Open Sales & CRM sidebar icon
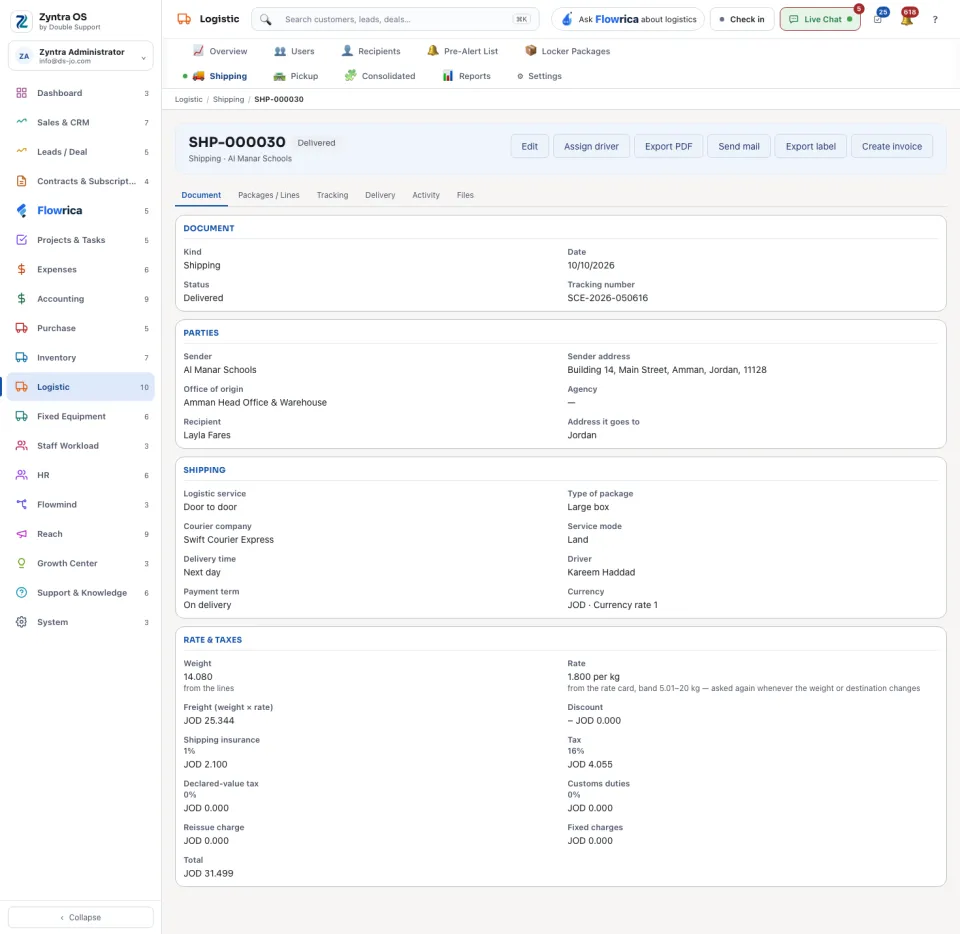This screenshot has width=960, height=934. [21, 122]
